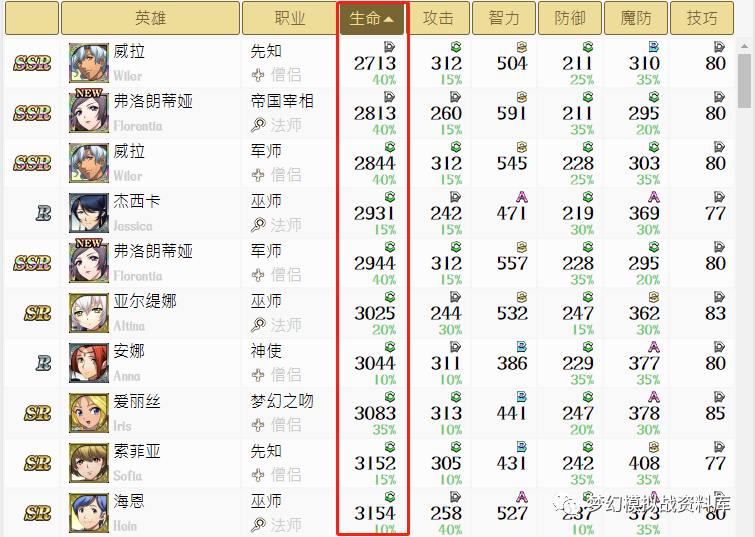Click 僧侣 cross icon in 威拉 先知 row
This screenshot has height=537, width=755.
(x=258, y=75)
